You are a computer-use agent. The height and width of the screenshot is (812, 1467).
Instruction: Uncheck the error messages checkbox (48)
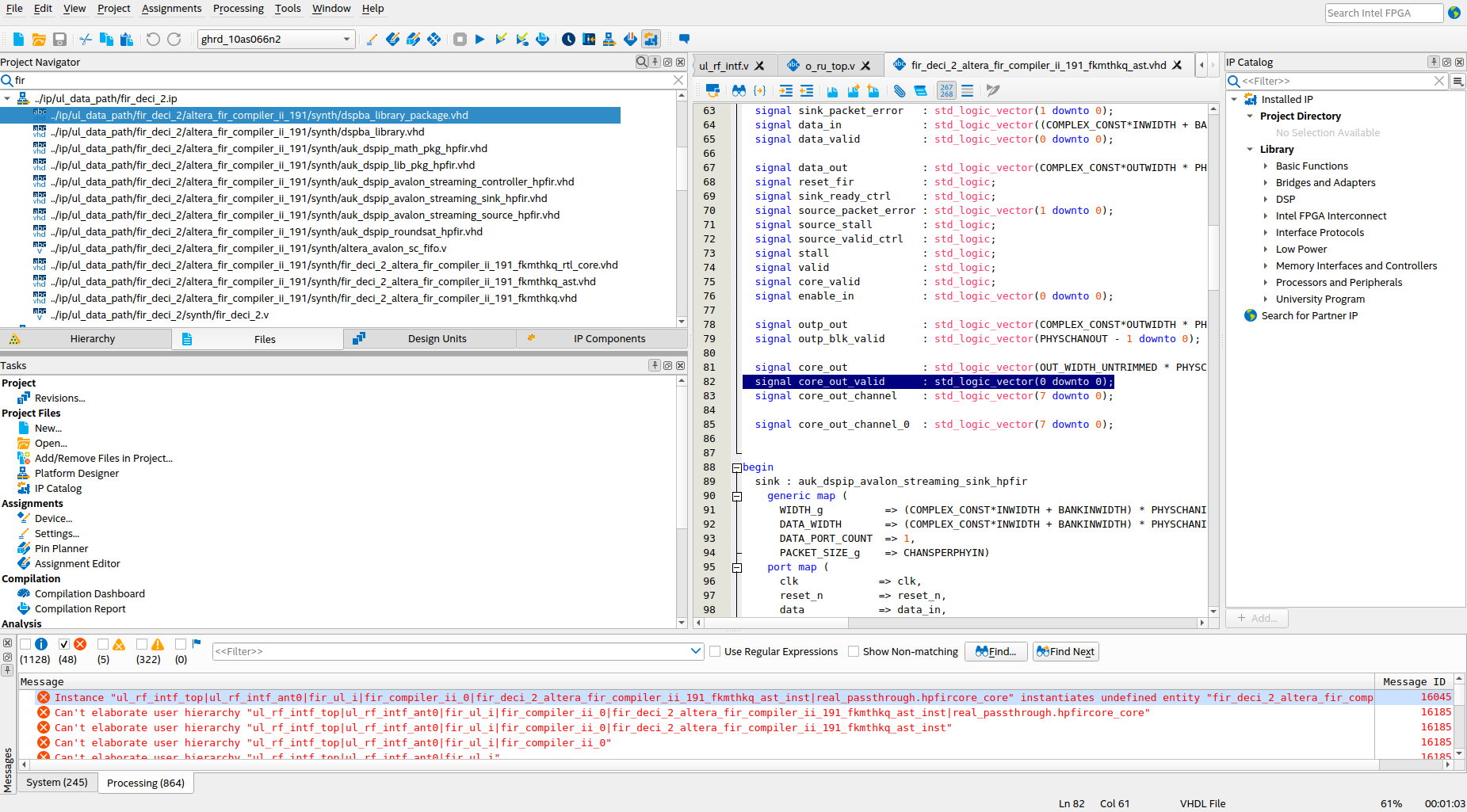click(x=64, y=644)
